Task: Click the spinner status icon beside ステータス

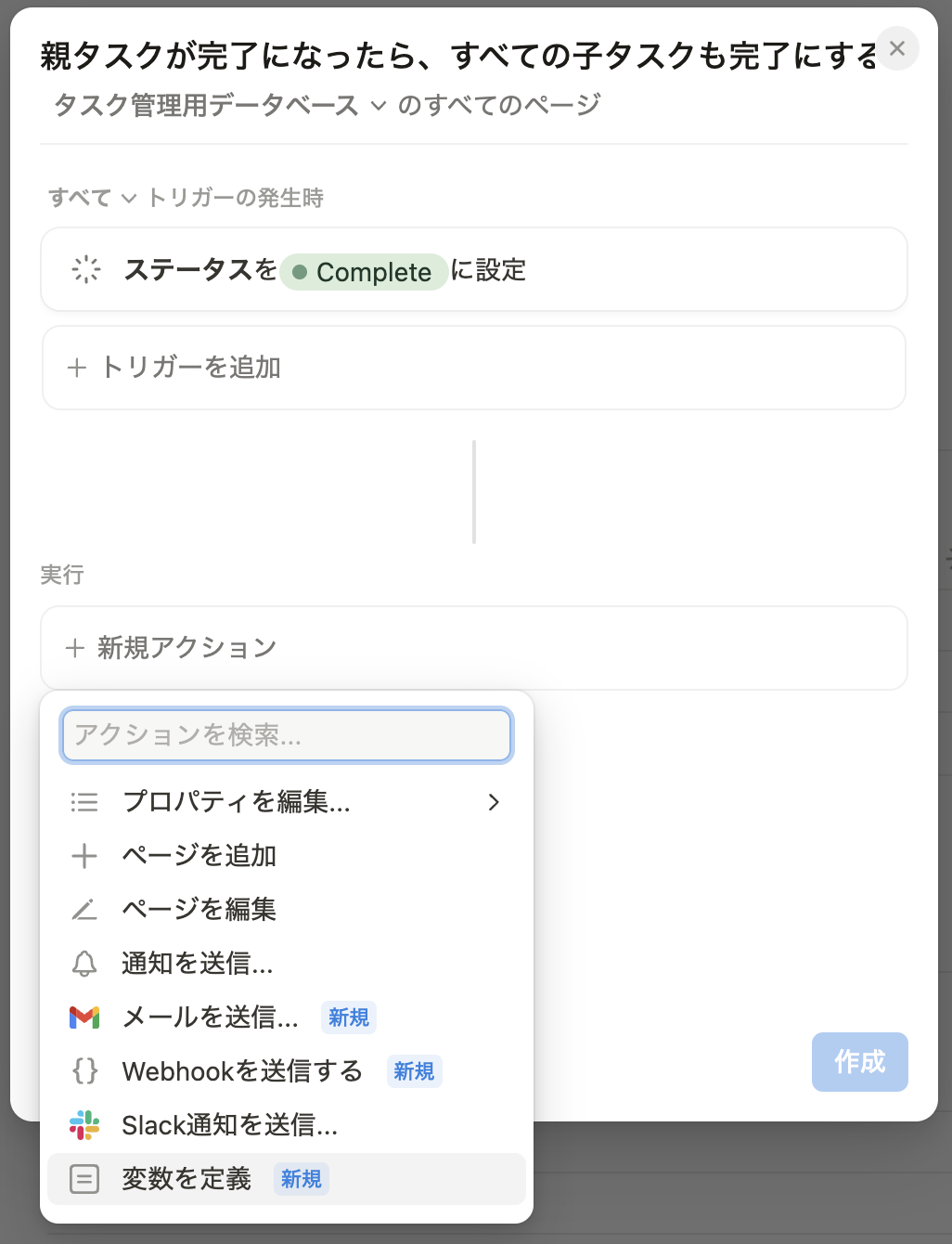Action: [86, 269]
